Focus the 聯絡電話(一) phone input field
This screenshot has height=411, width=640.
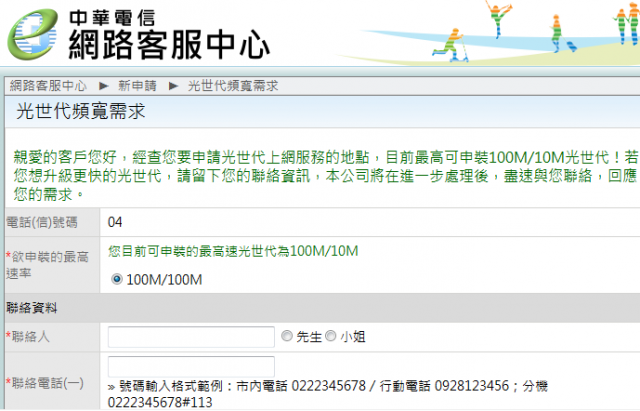191,366
